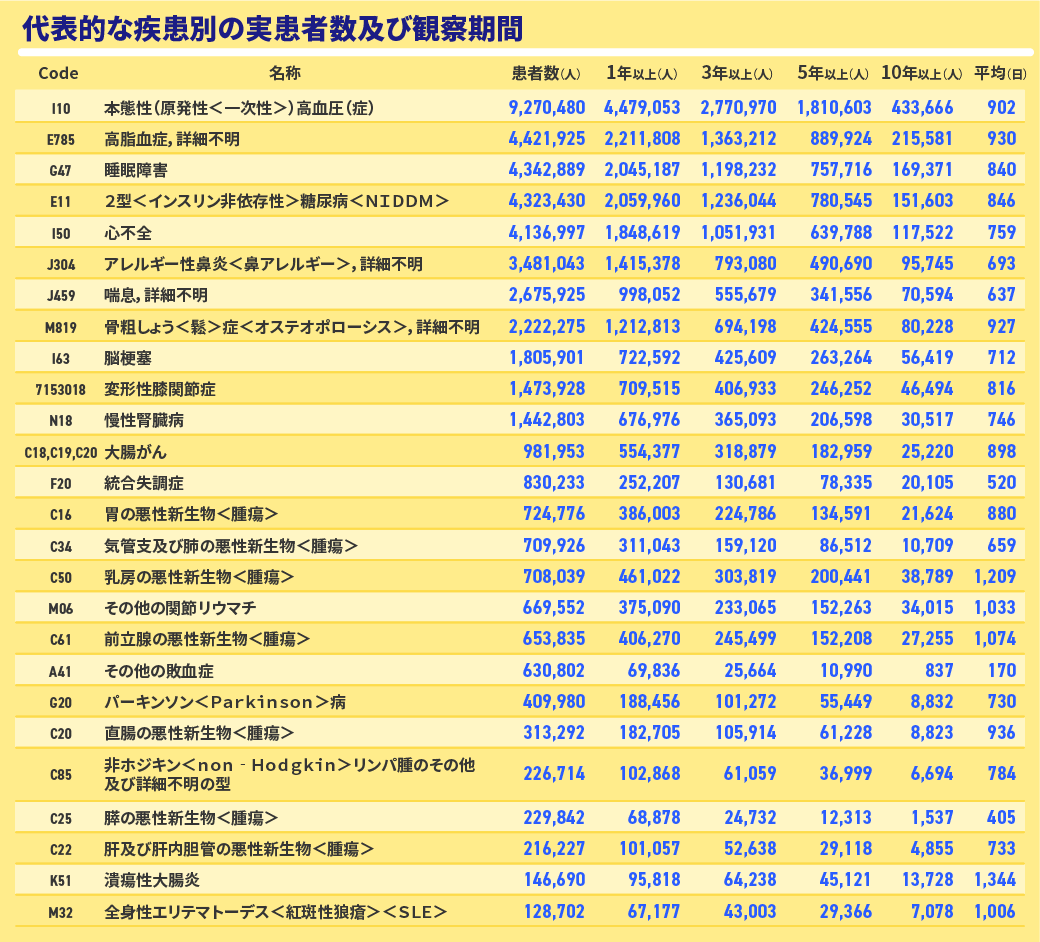
Task: Select the 10年以上(人) column header
Action: pyautogui.click(x=921, y=74)
